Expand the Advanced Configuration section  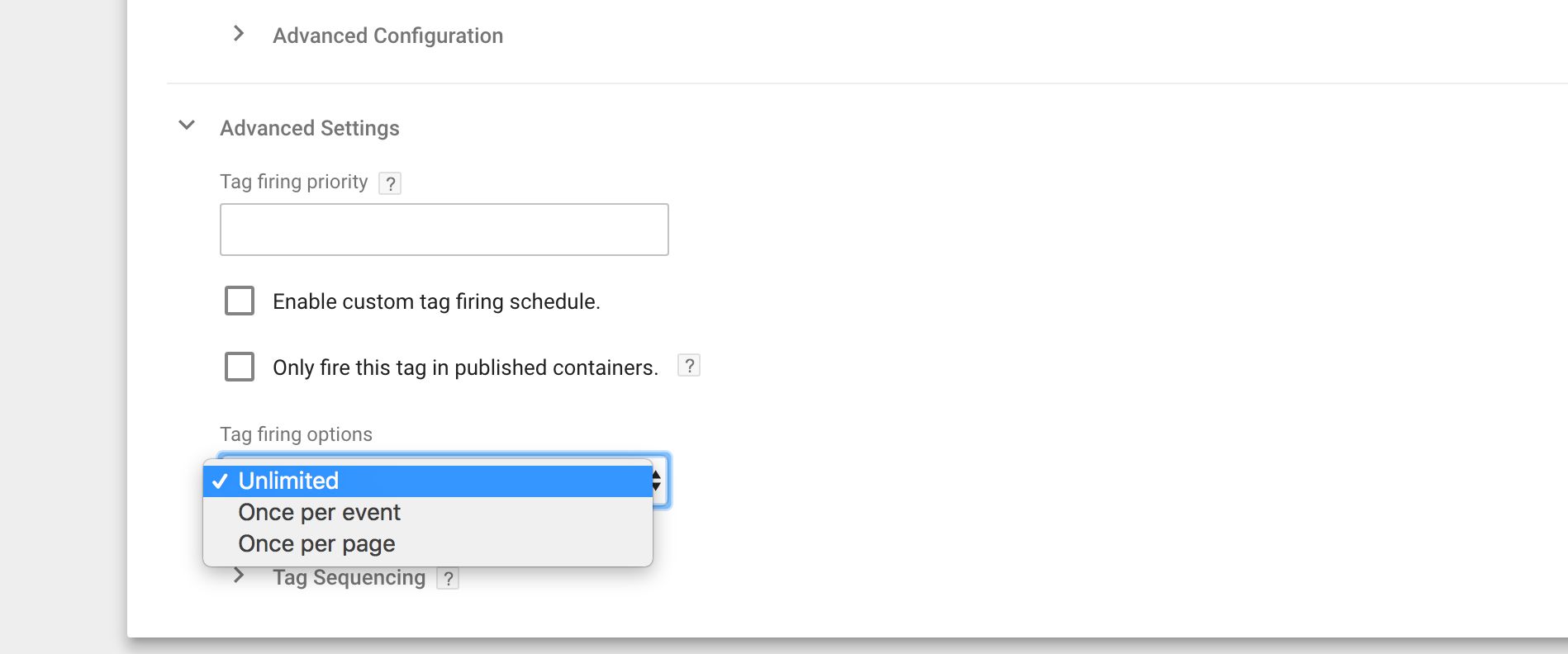pos(239,34)
